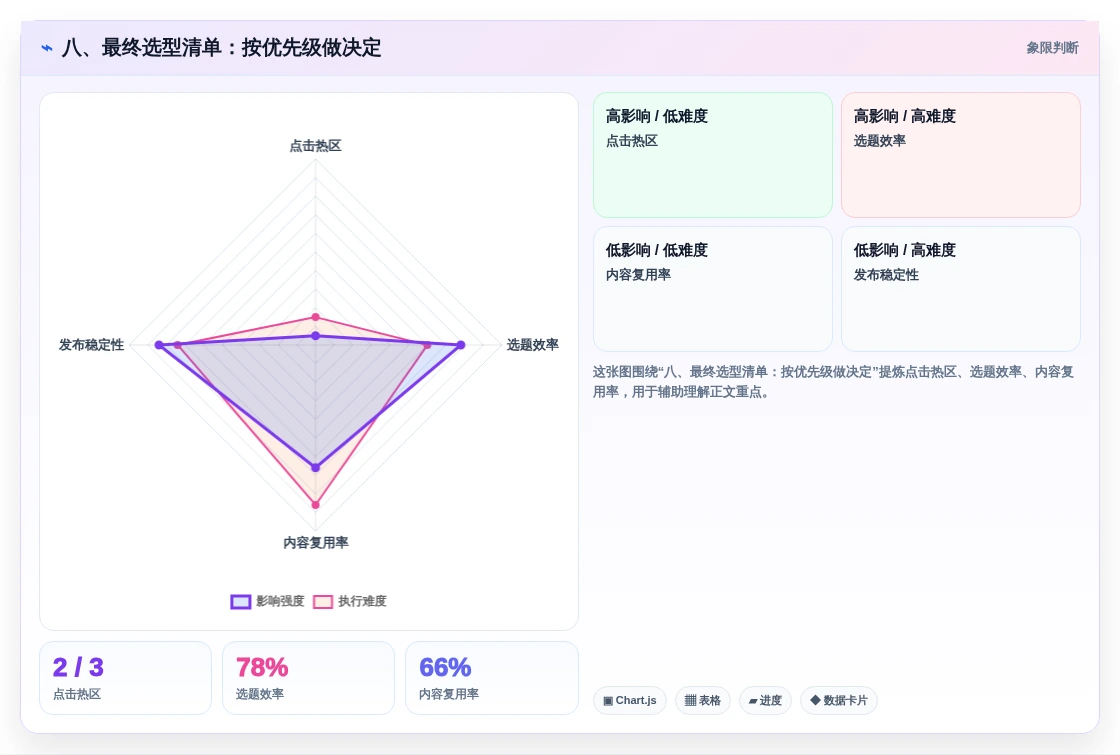1120x755 pixels.
Task: Click the purple data point near 选题效率 axis
Action: tap(461, 345)
